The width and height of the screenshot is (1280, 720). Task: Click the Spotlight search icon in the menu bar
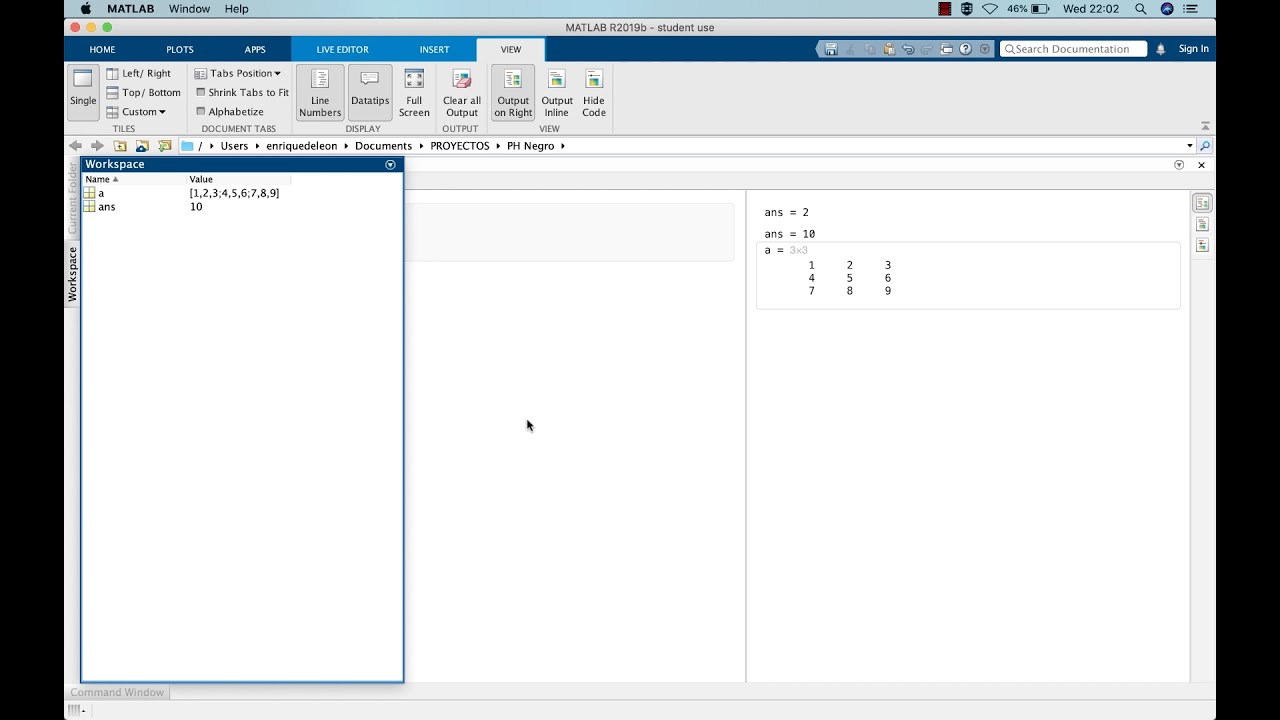click(1140, 9)
